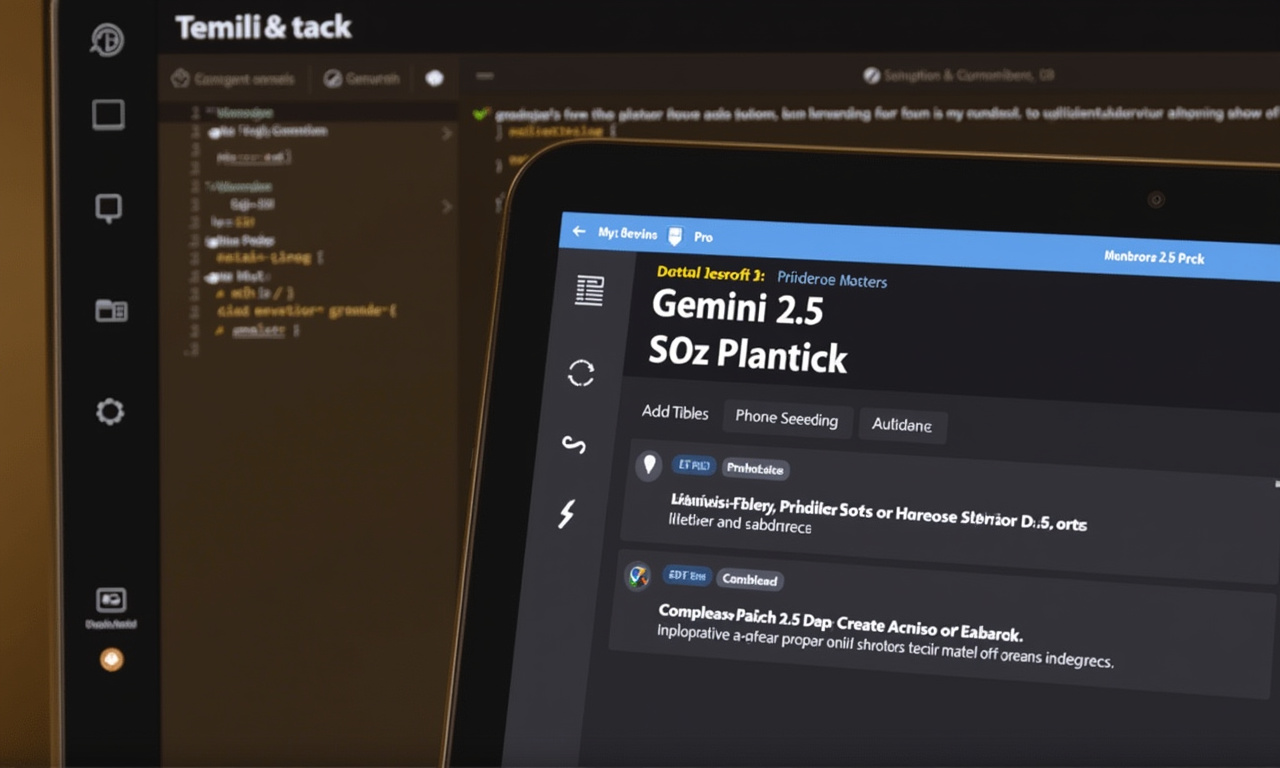The height and width of the screenshot is (768, 1280).
Task: Click the "Combiead" badge on second card
Action: 750,580
